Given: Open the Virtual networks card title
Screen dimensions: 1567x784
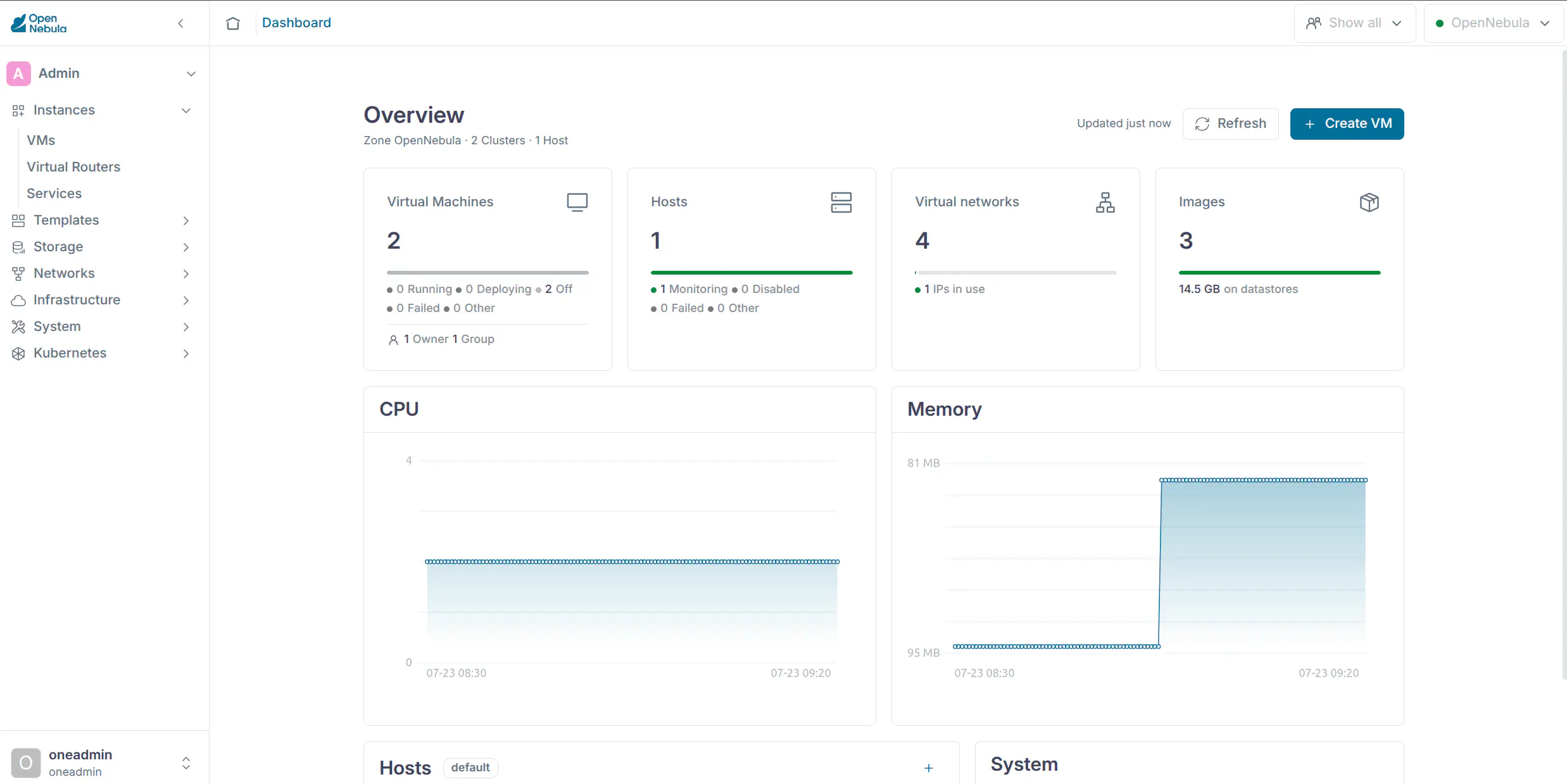Looking at the screenshot, I should [967, 202].
